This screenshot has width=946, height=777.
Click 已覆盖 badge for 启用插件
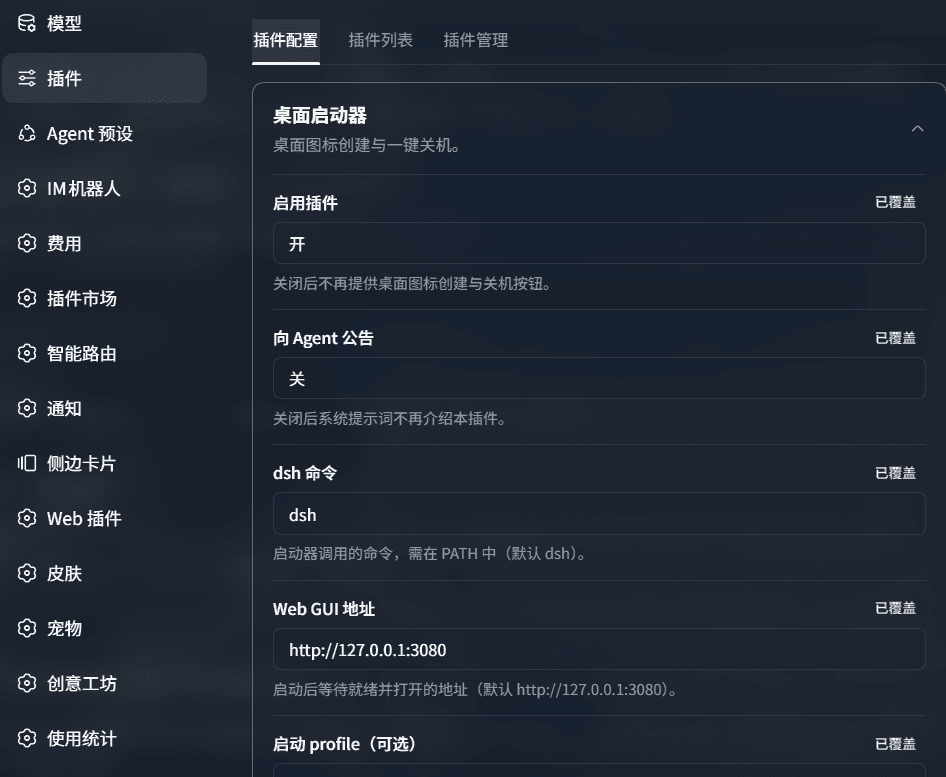tap(895, 202)
